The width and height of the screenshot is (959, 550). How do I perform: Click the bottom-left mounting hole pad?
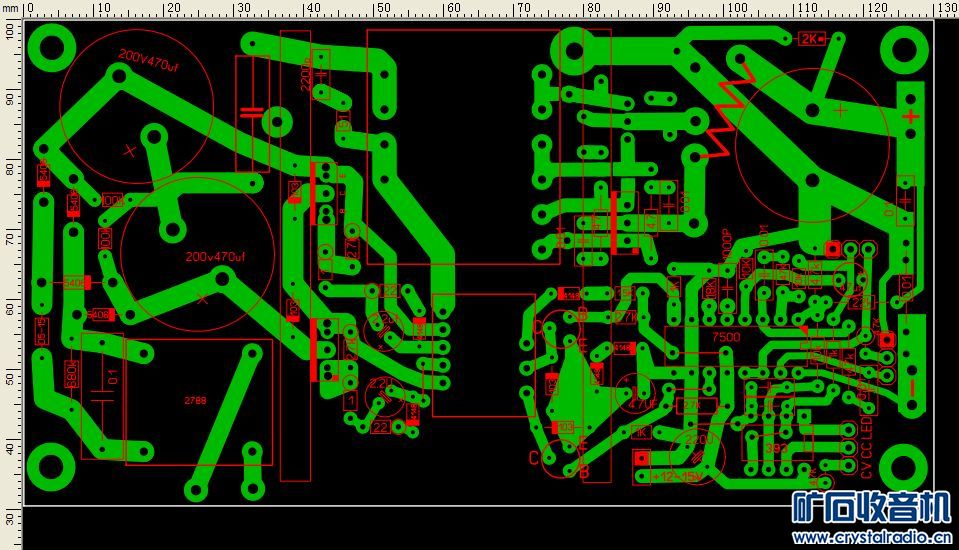pos(51,467)
